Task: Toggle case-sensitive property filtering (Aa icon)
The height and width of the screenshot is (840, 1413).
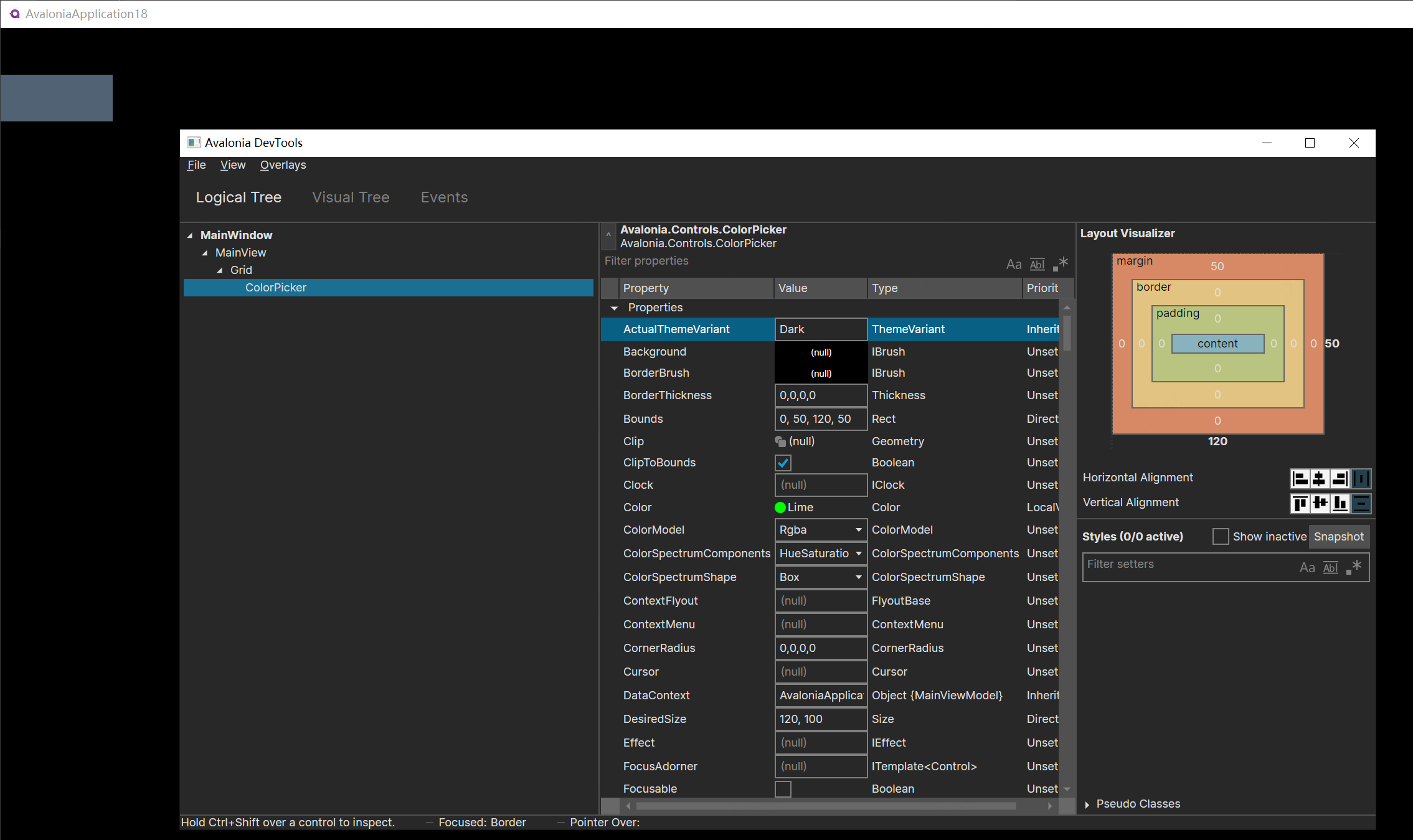Action: point(1014,264)
